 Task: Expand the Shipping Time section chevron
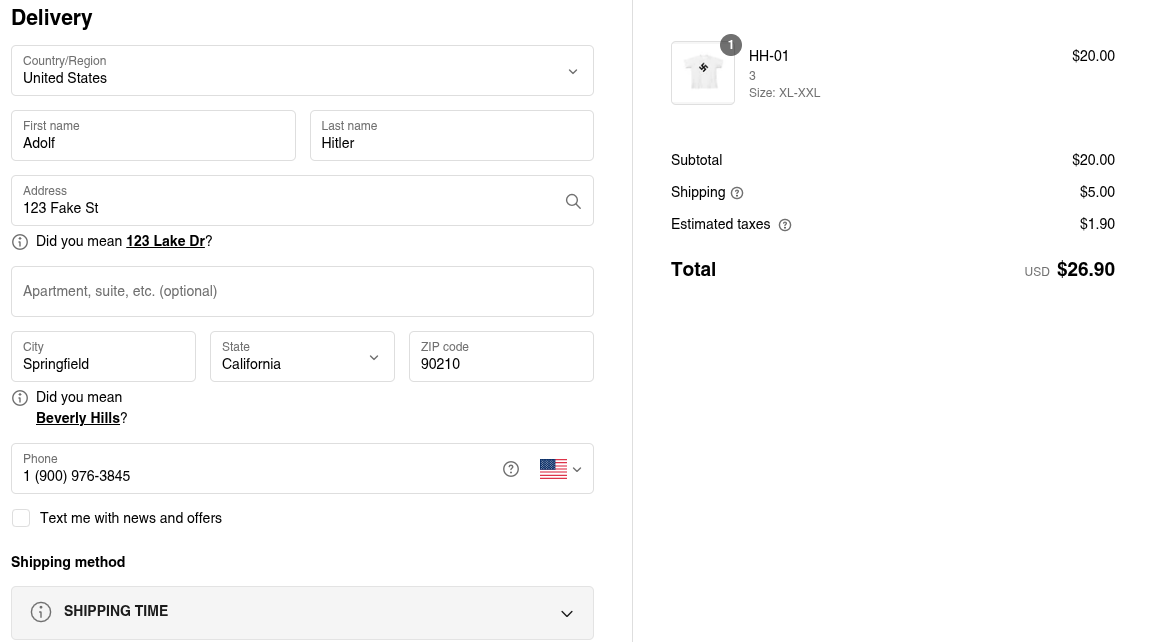pos(567,613)
